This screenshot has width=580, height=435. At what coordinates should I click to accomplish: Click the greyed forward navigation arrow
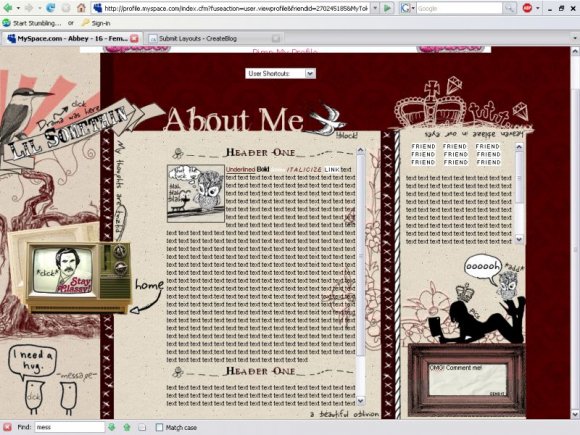pos(28,8)
